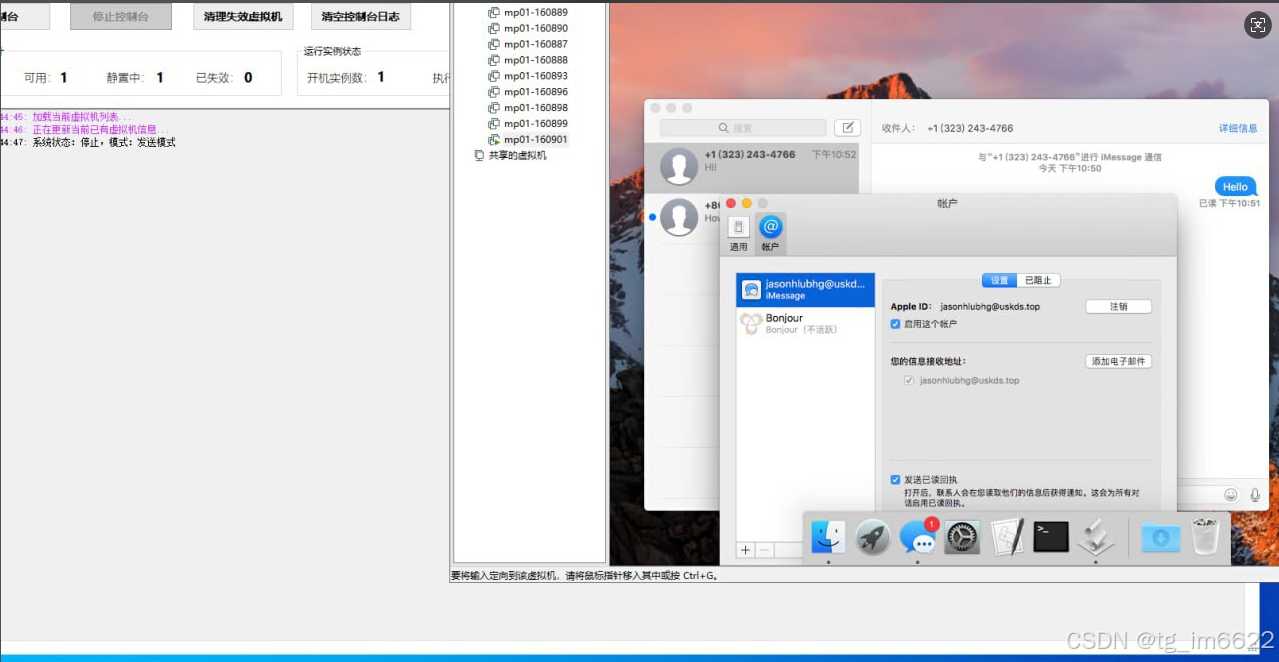Select the 设置 segment tab

click(999, 280)
